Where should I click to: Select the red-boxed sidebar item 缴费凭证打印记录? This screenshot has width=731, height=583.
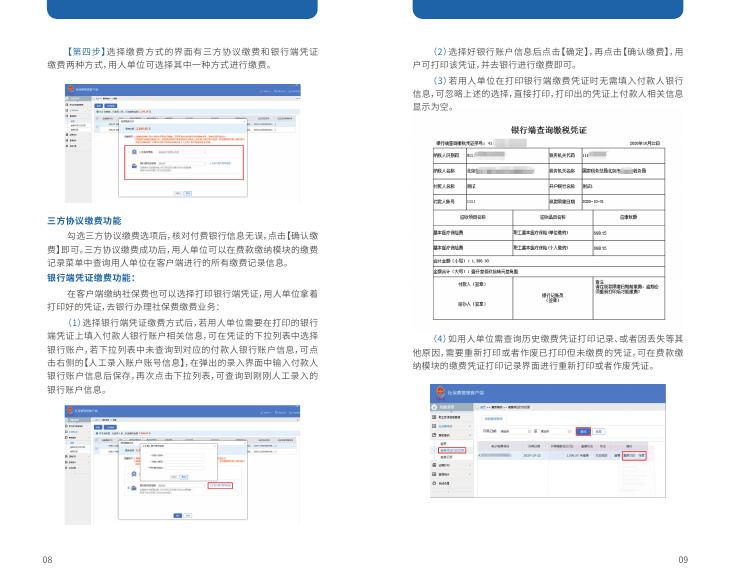tap(452, 451)
